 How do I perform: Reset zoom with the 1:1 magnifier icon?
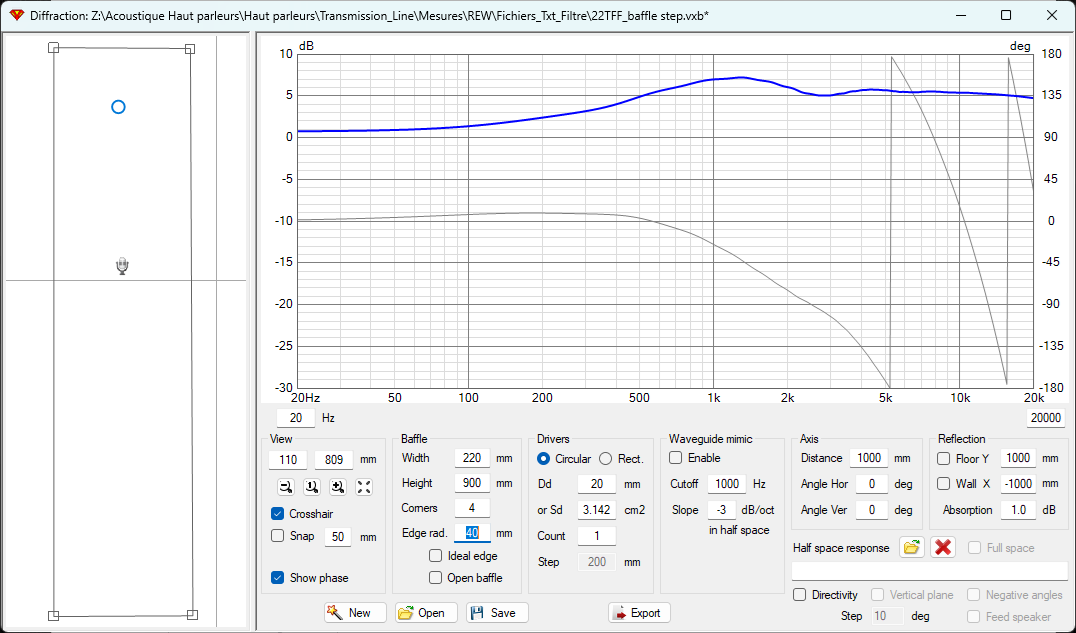pyautogui.click(x=311, y=487)
